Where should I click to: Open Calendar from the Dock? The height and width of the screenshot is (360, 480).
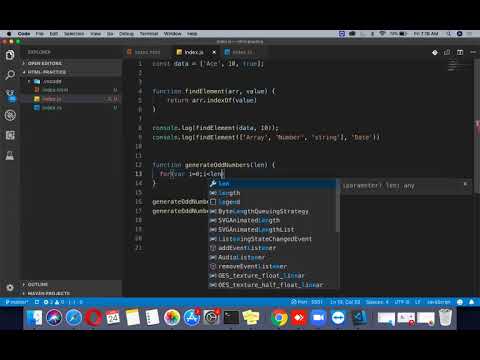coord(113,317)
